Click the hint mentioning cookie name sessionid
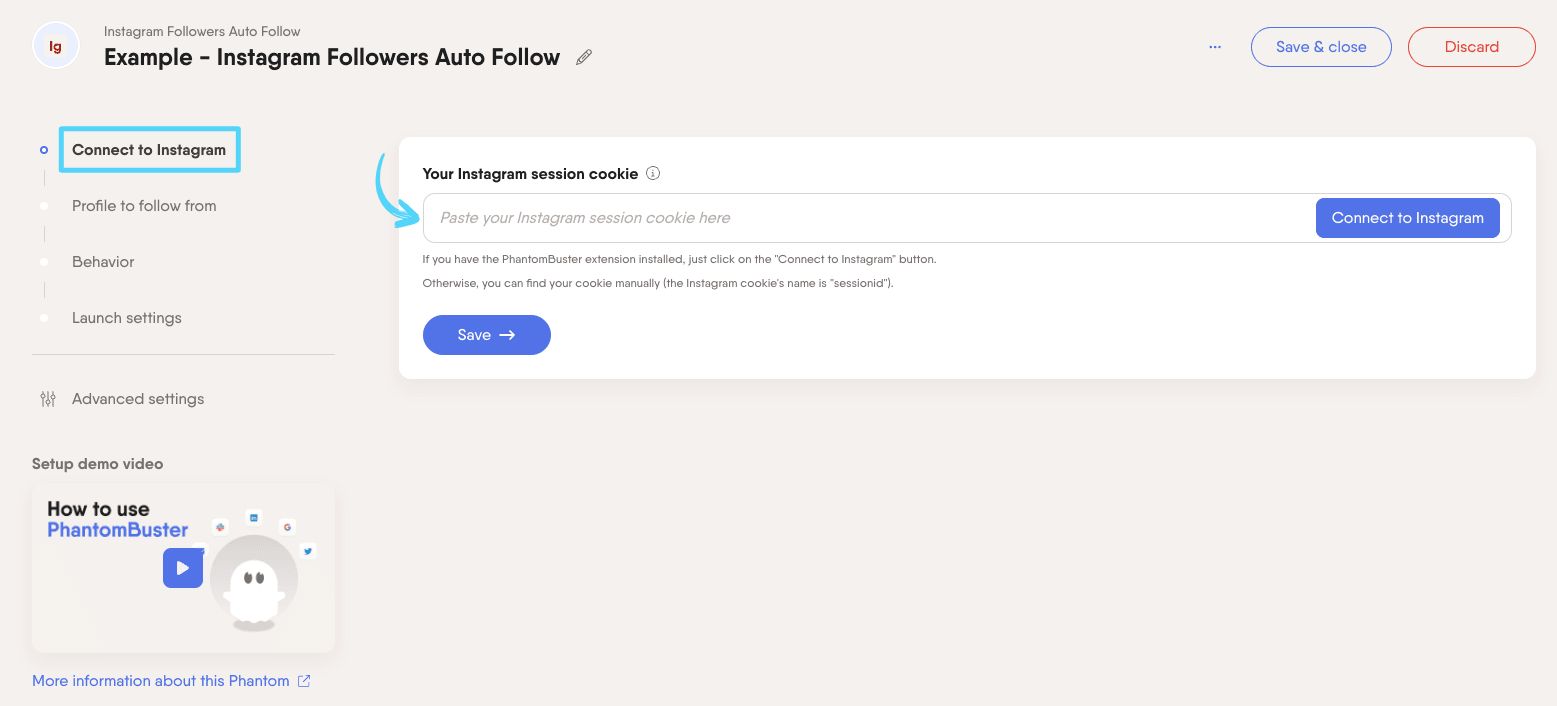Viewport: 1557px width, 706px height. pyautogui.click(x=658, y=283)
